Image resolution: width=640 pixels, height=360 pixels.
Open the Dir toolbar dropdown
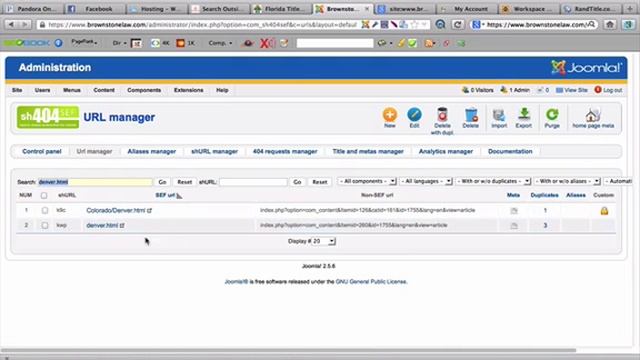click(x=119, y=43)
